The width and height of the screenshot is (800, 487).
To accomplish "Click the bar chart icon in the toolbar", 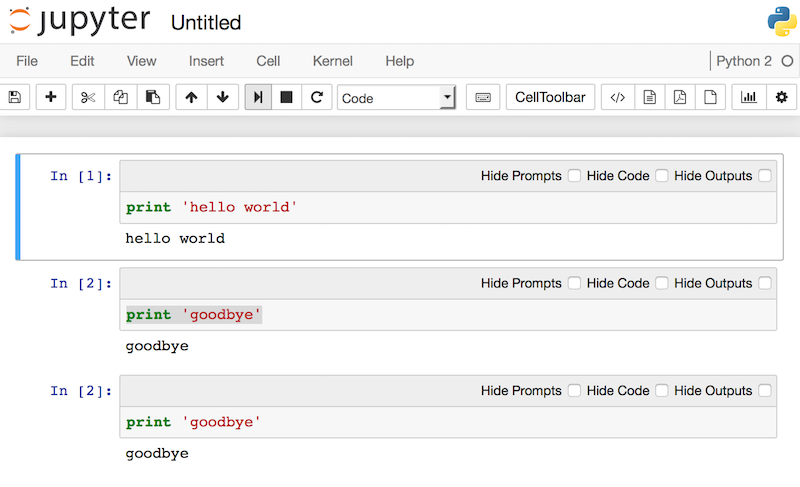I will pos(748,97).
